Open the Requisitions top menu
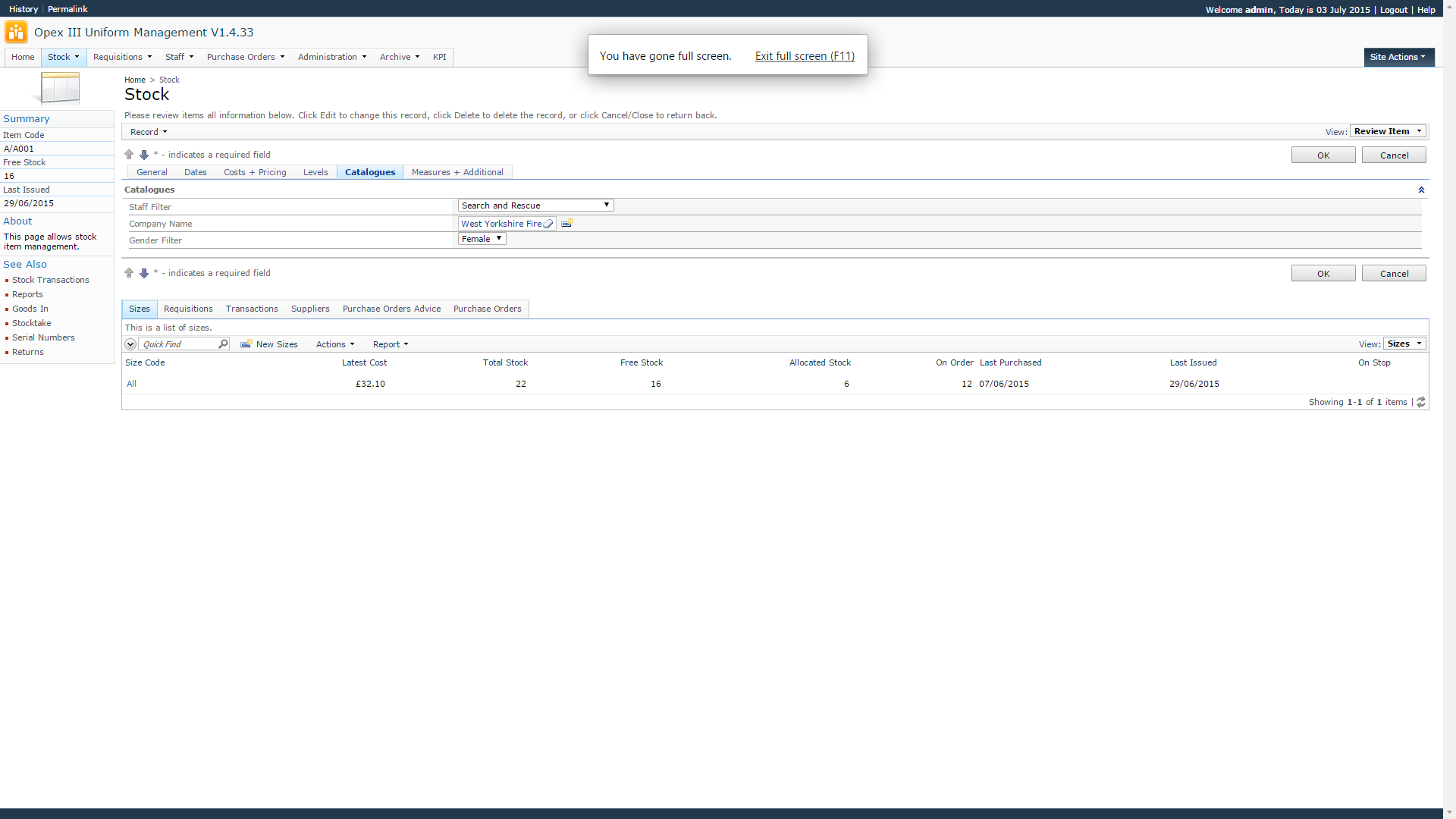The height and width of the screenshot is (819, 1456). (122, 57)
